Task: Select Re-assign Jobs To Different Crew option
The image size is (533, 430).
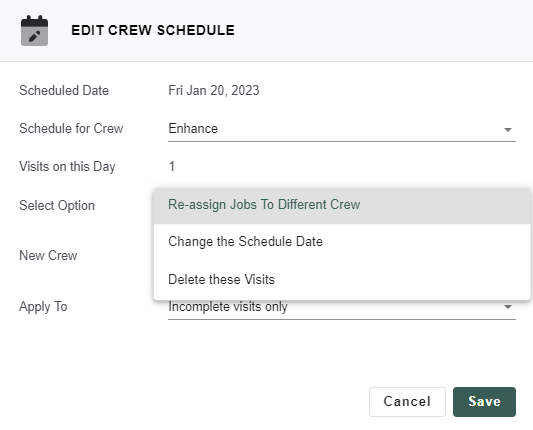Action: click(x=342, y=205)
